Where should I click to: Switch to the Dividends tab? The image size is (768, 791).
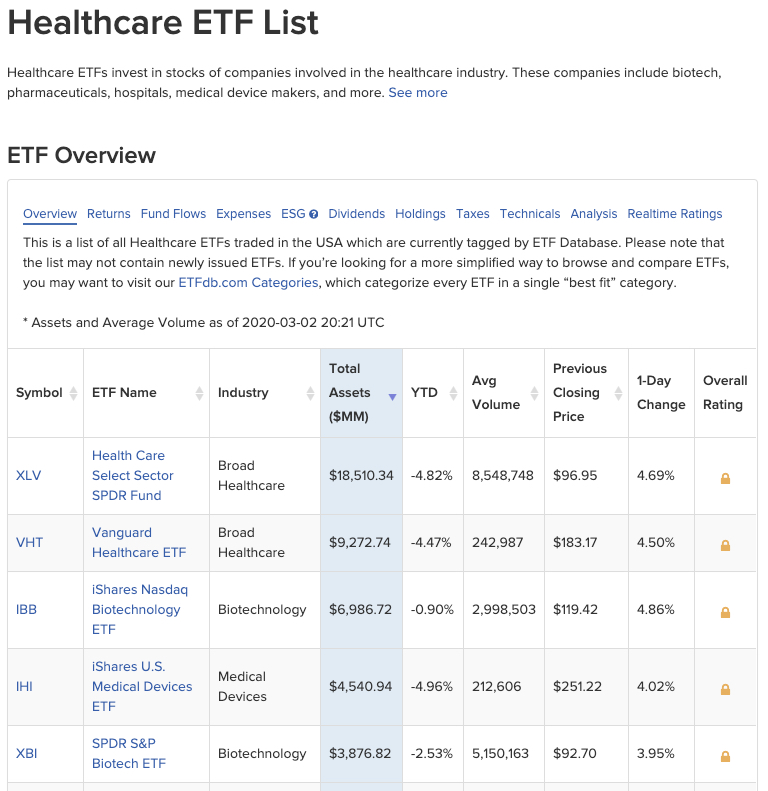click(356, 214)
